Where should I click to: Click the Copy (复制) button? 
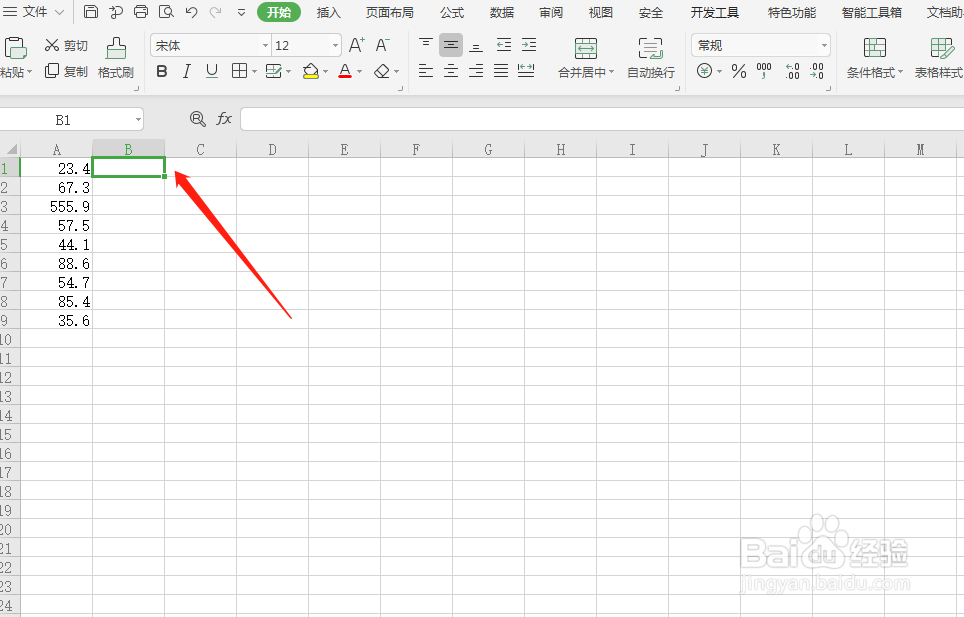[66, 71]
